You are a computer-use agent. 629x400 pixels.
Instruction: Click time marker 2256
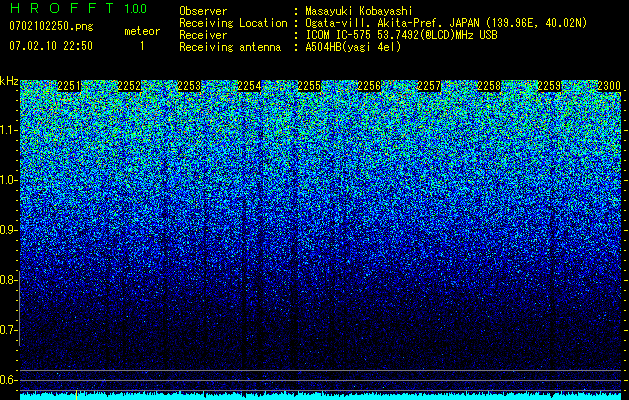point(369,86)
